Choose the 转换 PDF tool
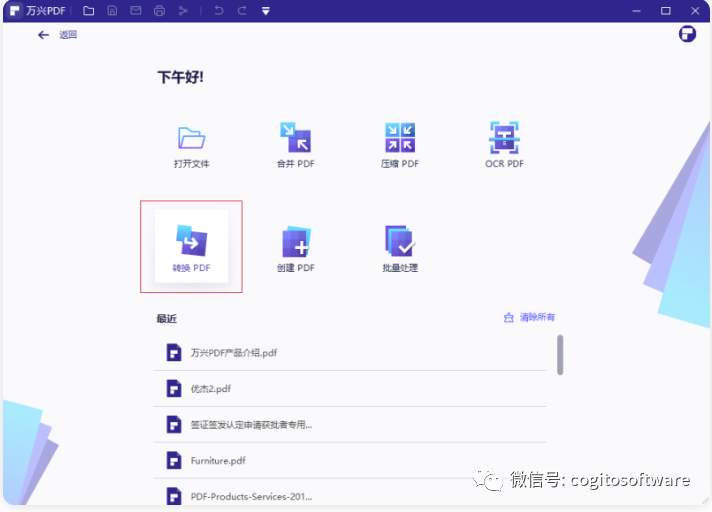Image resolution: width=712 pixels, height=512 pixels. pyautogui.click(x=191, y=246)
